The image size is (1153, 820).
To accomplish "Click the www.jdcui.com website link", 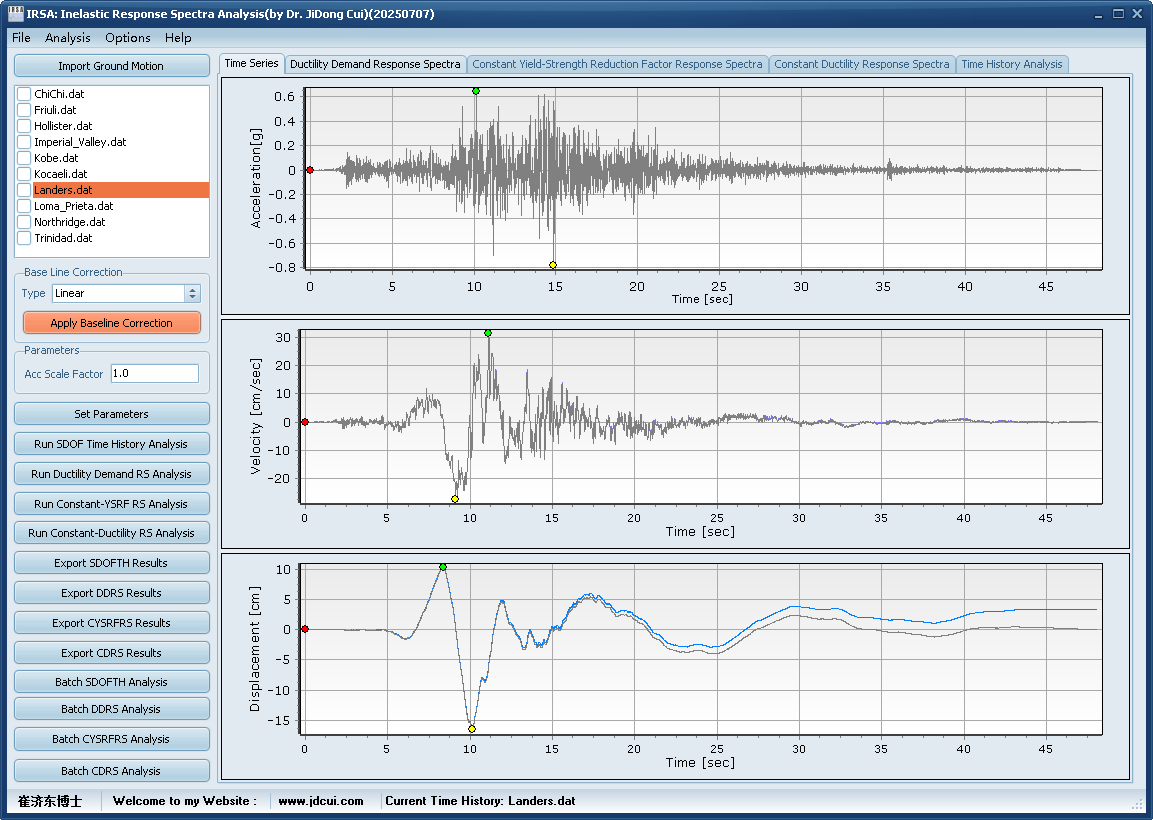I will [320, 801].
